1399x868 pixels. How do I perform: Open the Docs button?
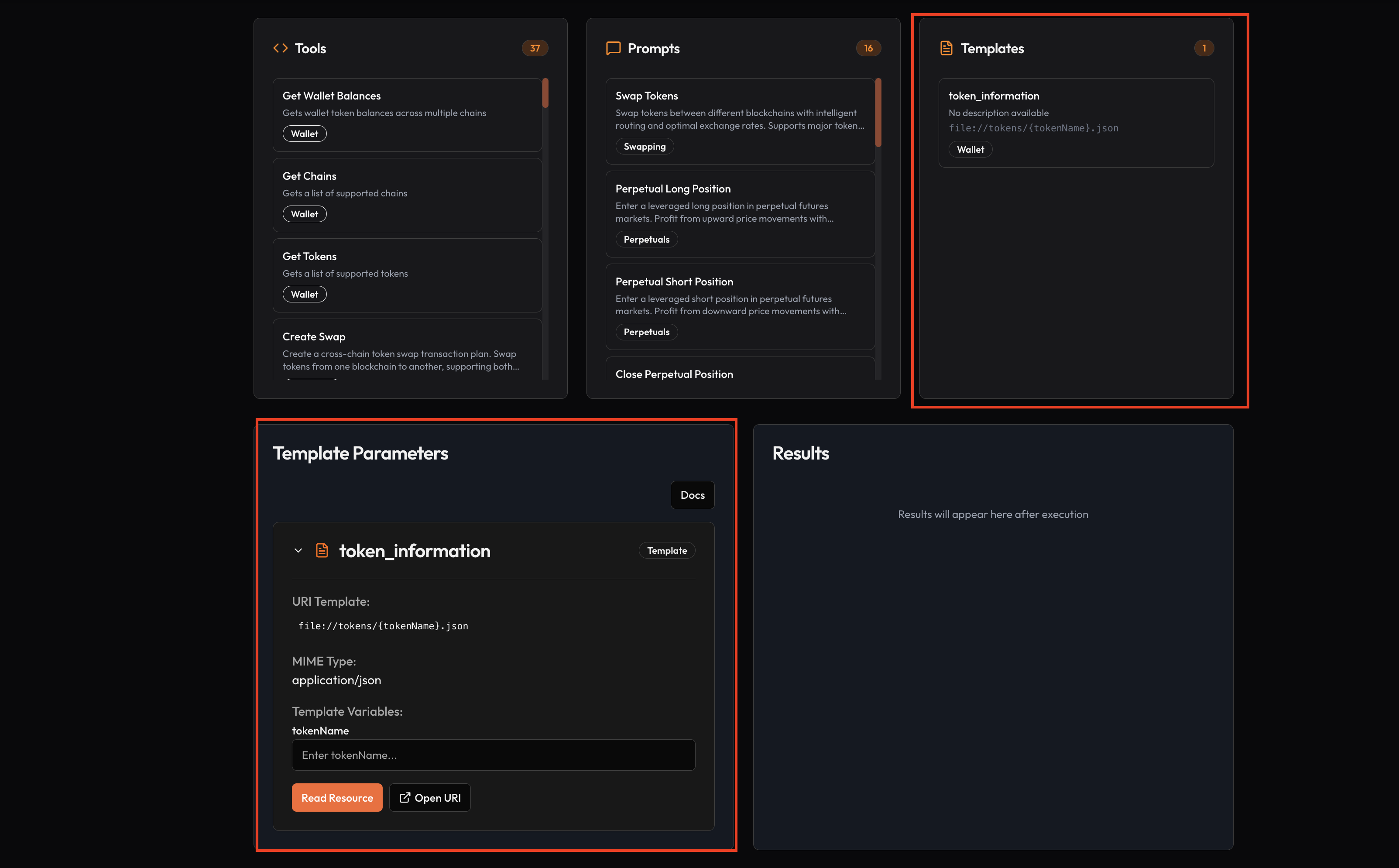[693, 495]
